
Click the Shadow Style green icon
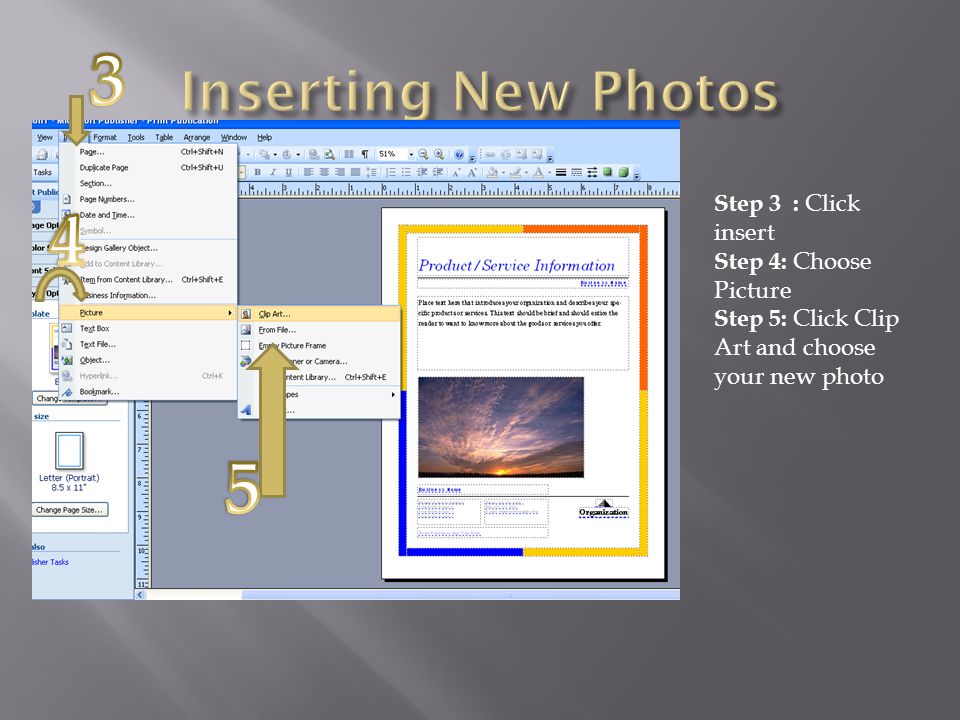tap(608, 172)
